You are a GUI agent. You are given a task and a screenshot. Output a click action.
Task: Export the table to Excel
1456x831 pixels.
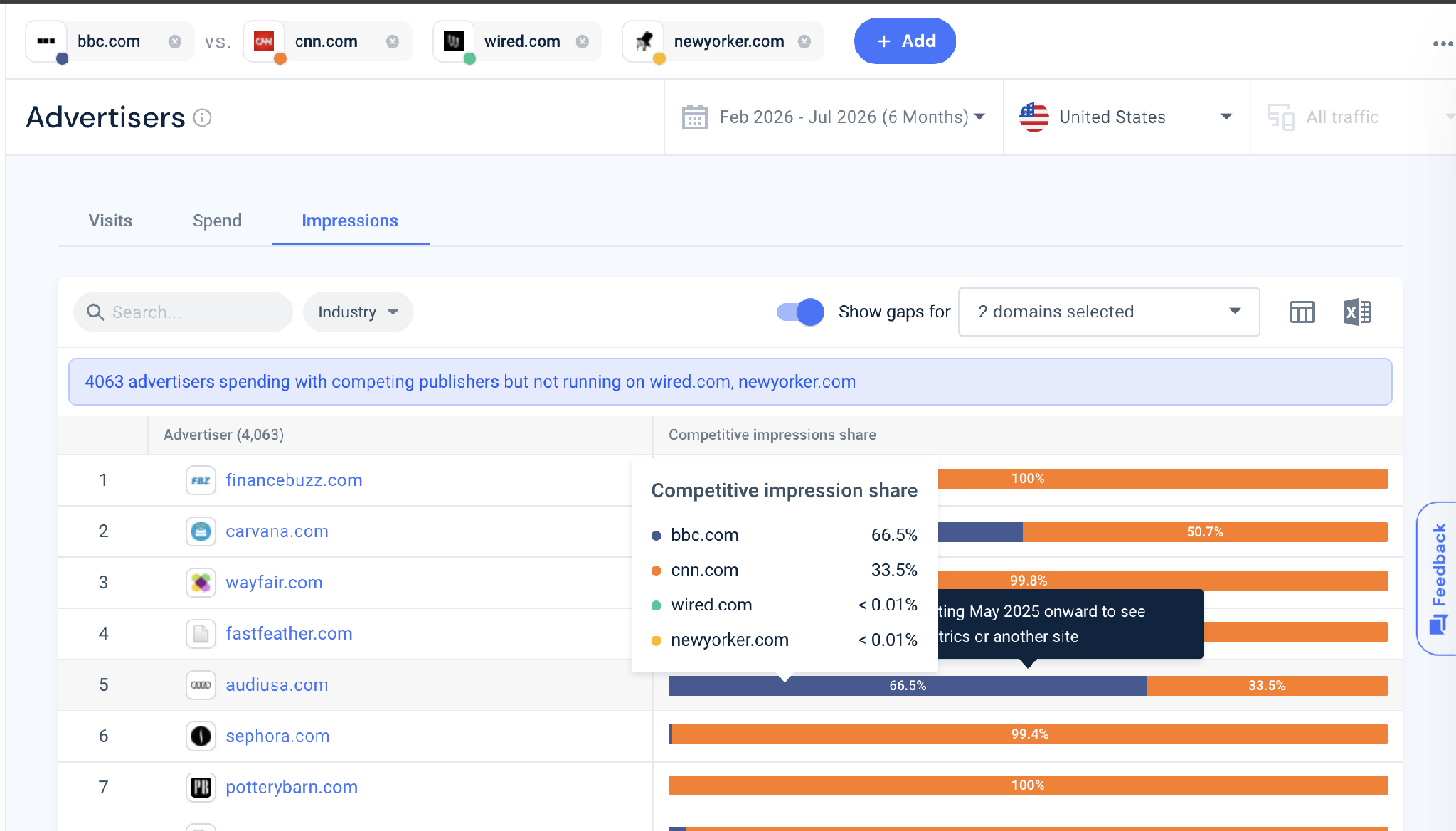point(1357,312)
